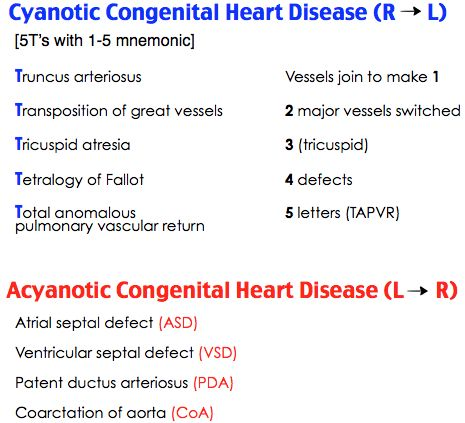Click Tetralogy of Fallot
The image size is (465, 423).
coord(79,180)
